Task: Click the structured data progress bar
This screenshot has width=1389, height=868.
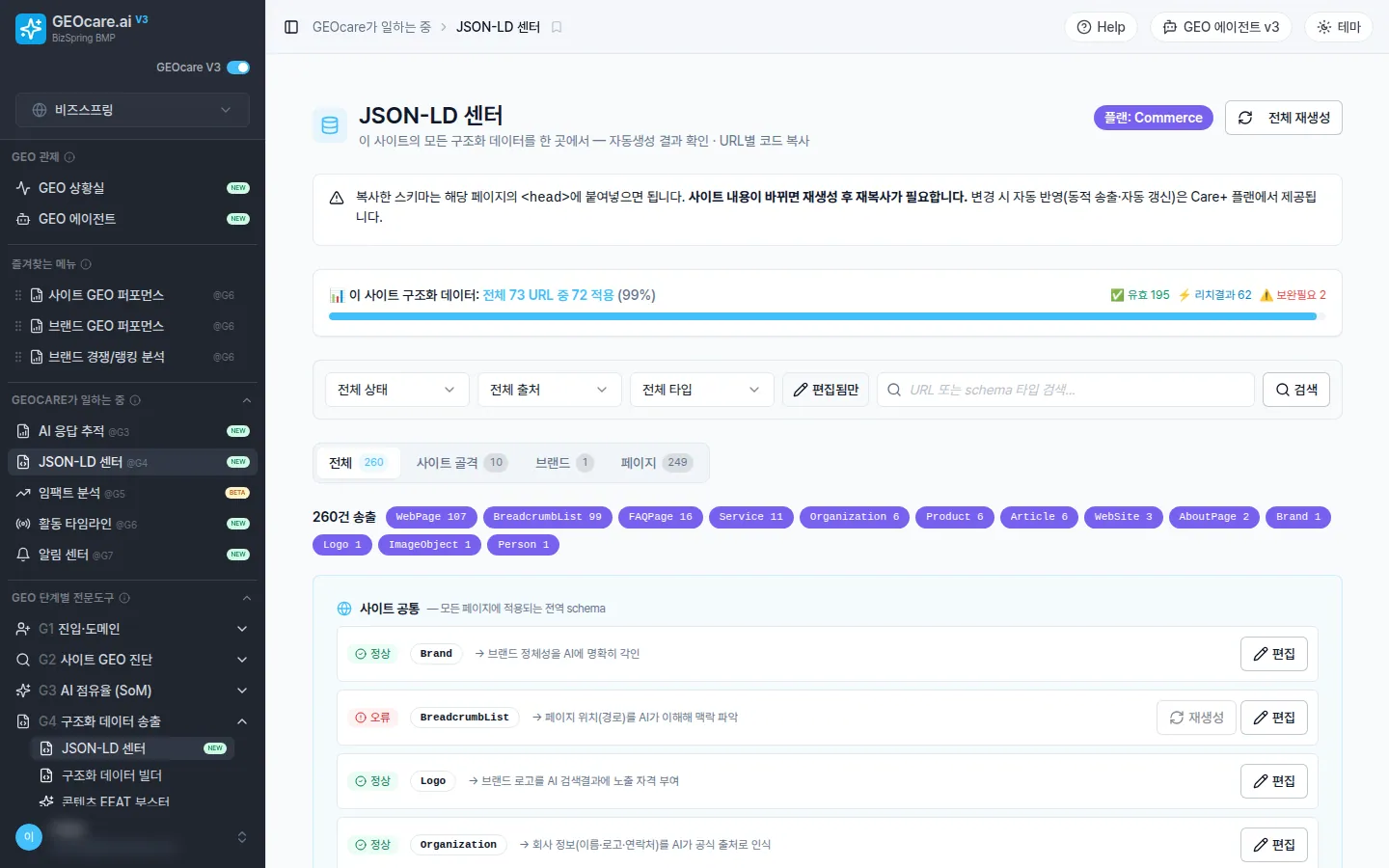Action: click(x=827, y=316)
